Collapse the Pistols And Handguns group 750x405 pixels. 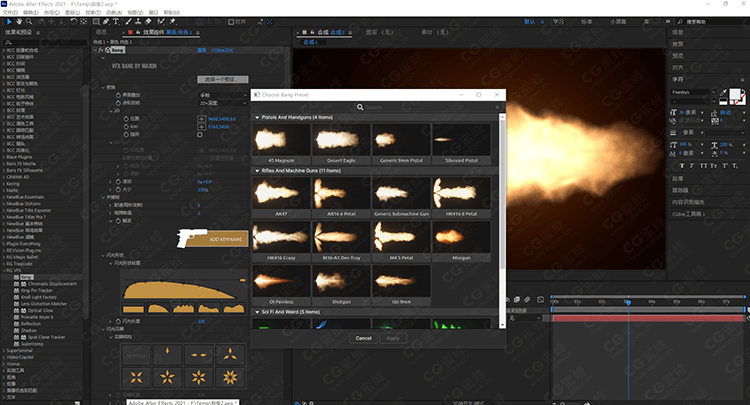pyautogui.click(x=257, y=117)
